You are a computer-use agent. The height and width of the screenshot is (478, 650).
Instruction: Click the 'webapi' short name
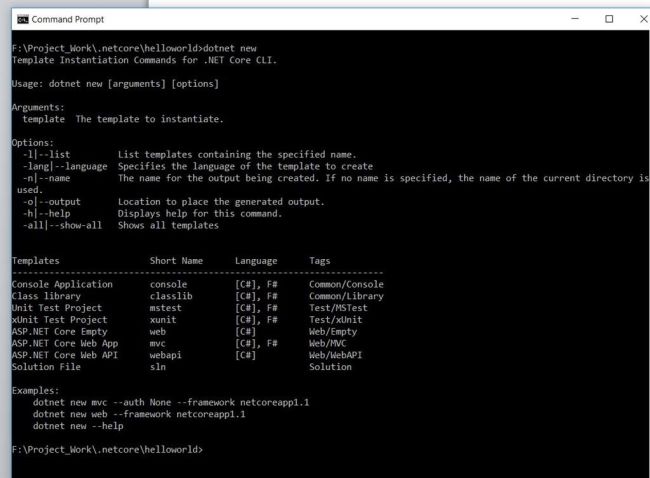point(165,355)
